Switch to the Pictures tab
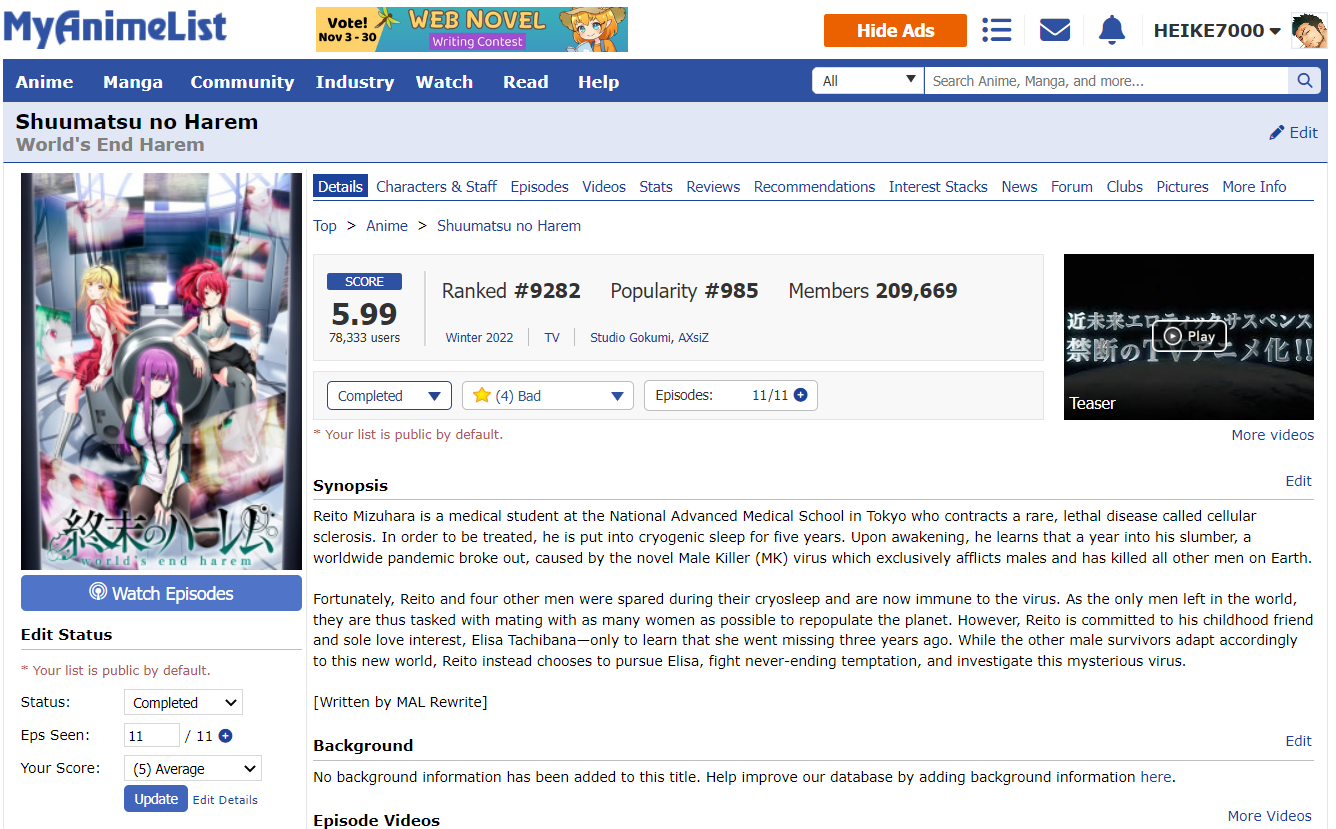 tap(1182, 186)
